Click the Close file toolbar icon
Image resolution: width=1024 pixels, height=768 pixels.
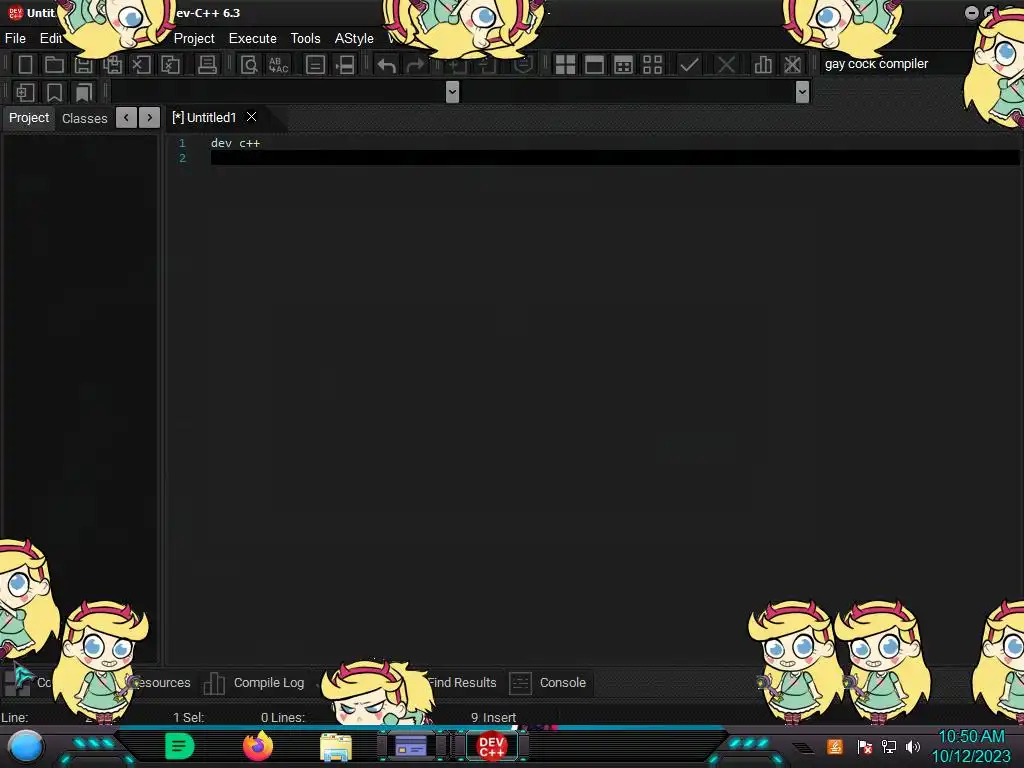[141, 64]
